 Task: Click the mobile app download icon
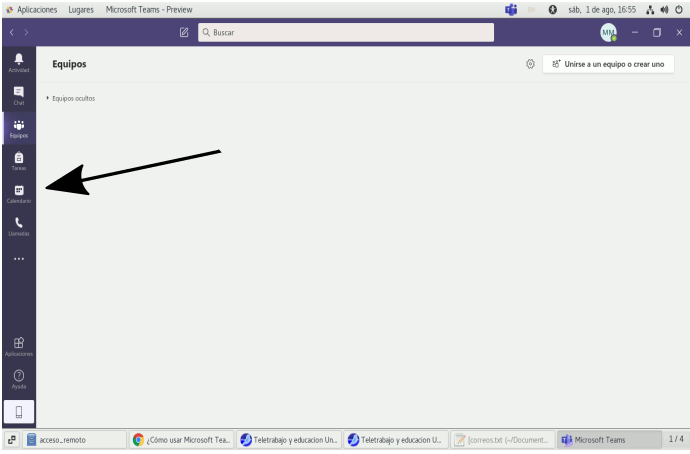click(19, 410)
